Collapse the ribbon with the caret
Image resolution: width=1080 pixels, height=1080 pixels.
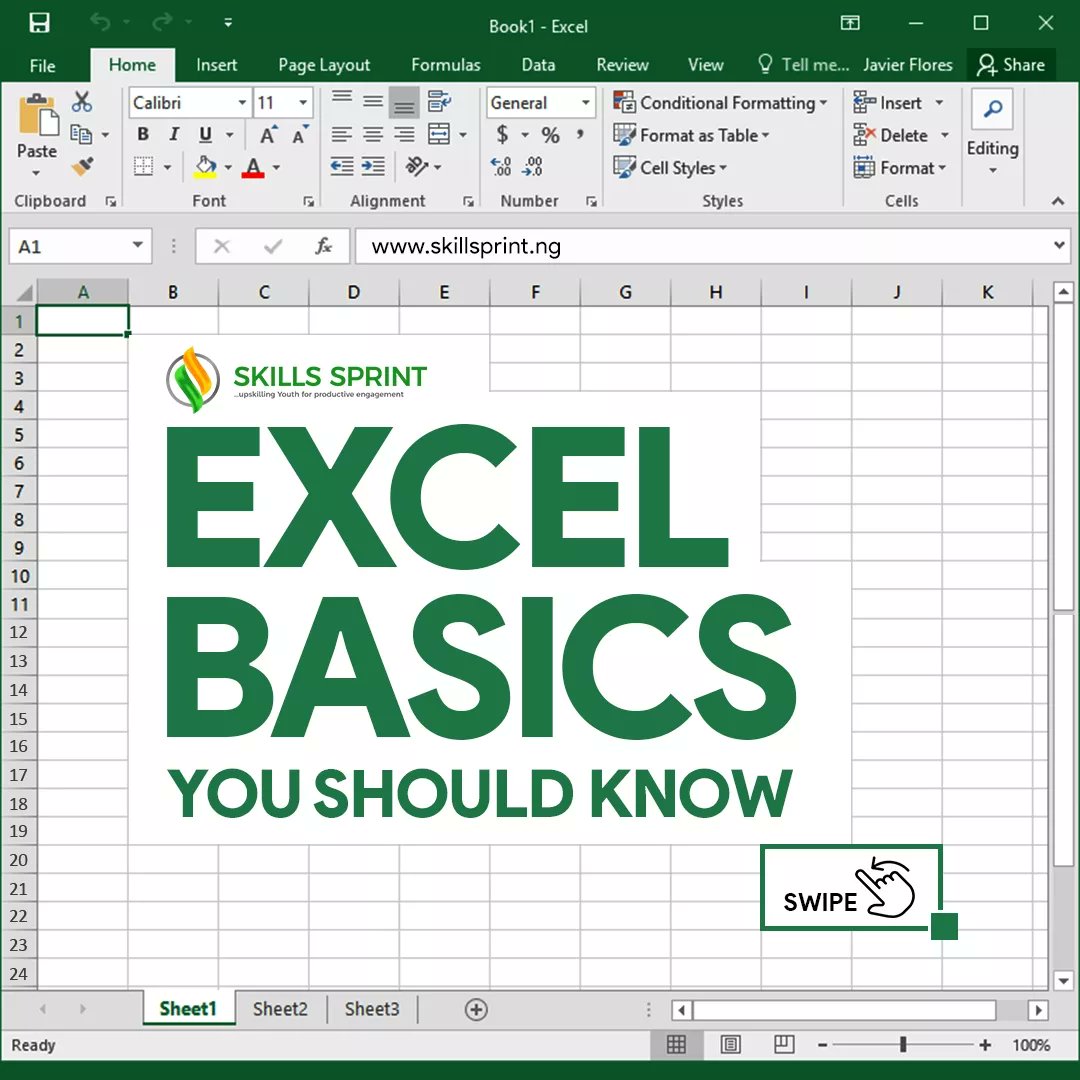(x=1057, y=201)
